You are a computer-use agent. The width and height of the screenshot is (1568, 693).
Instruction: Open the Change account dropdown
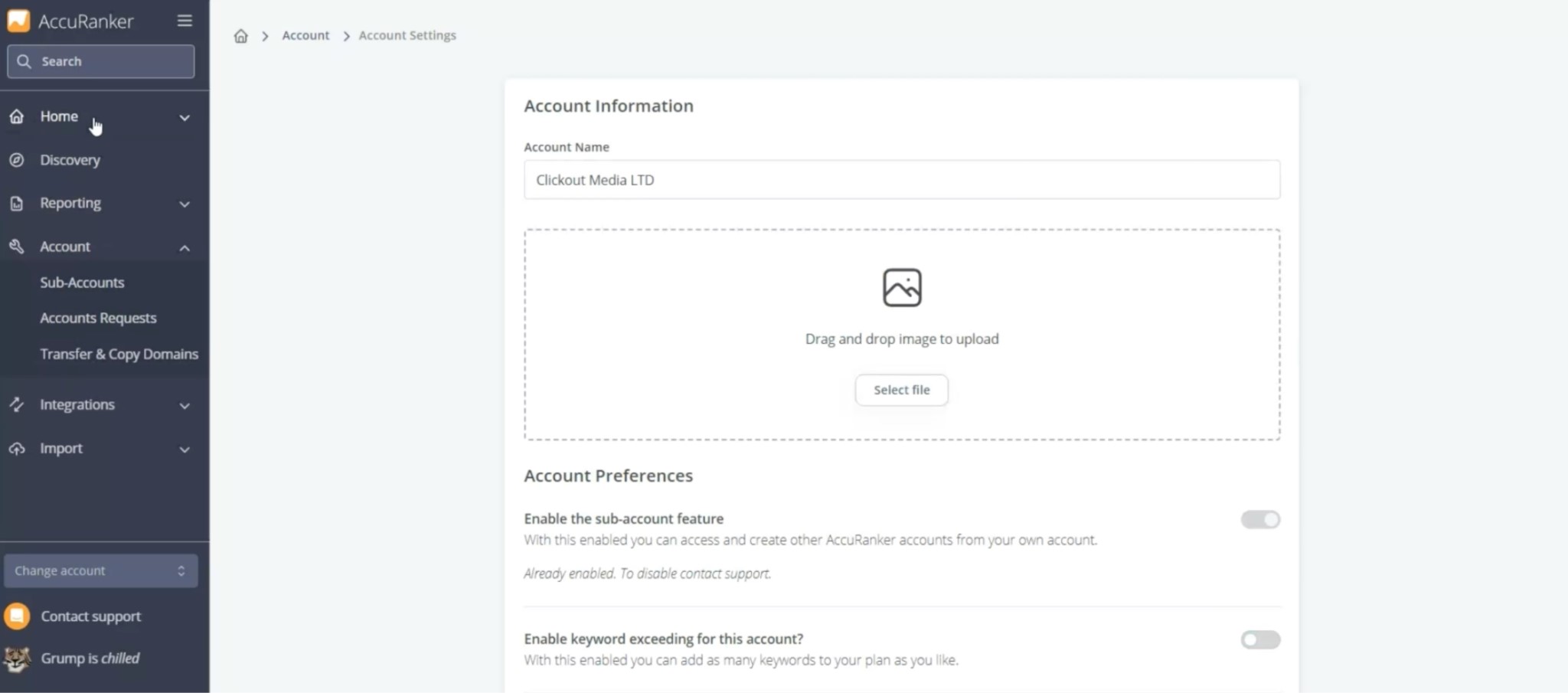(x=100, y=570)
